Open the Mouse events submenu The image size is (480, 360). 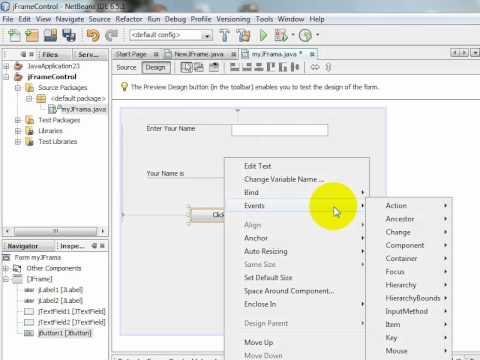coord(409,351)
